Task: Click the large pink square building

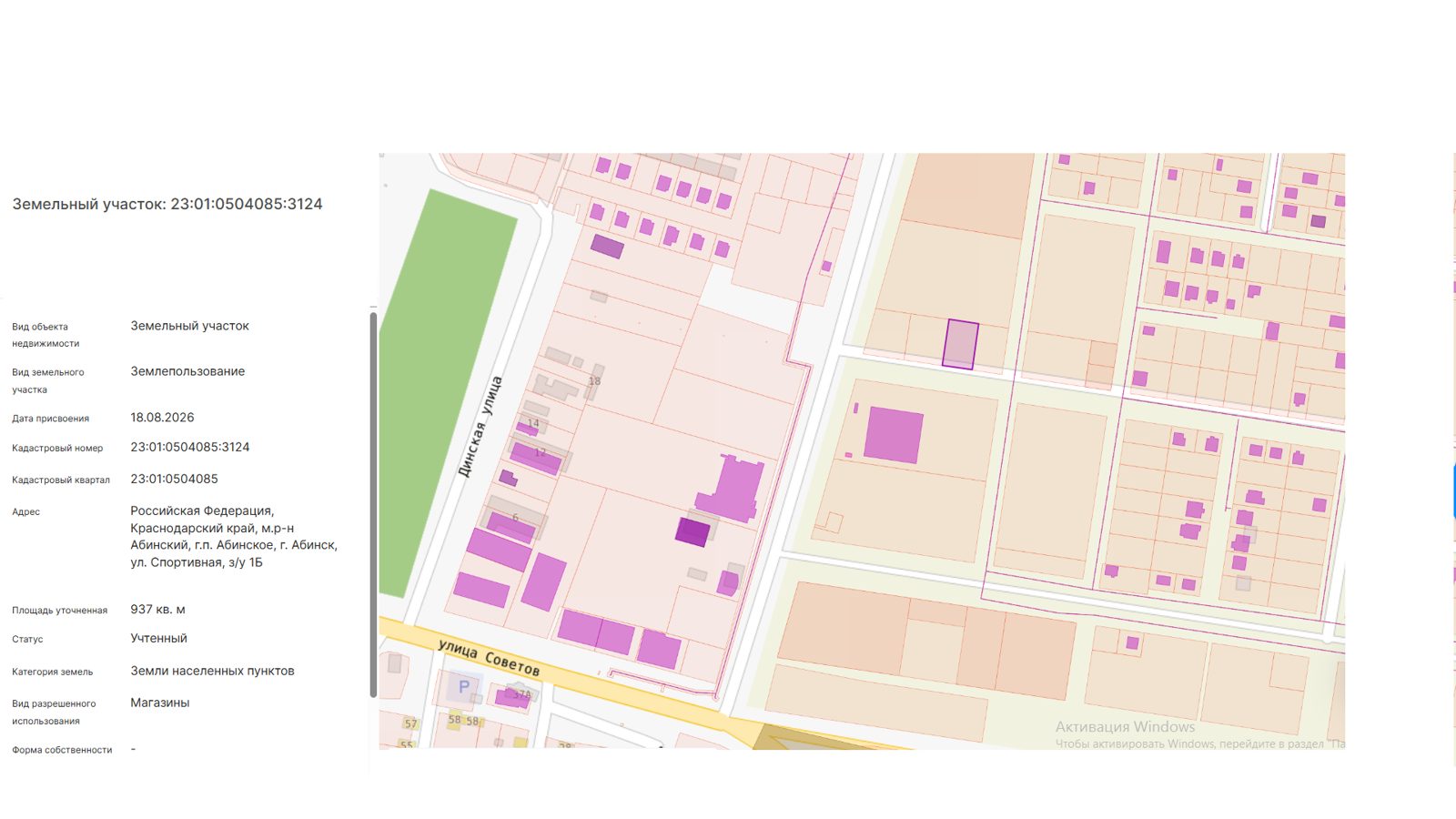Action: tap(894, 435)
